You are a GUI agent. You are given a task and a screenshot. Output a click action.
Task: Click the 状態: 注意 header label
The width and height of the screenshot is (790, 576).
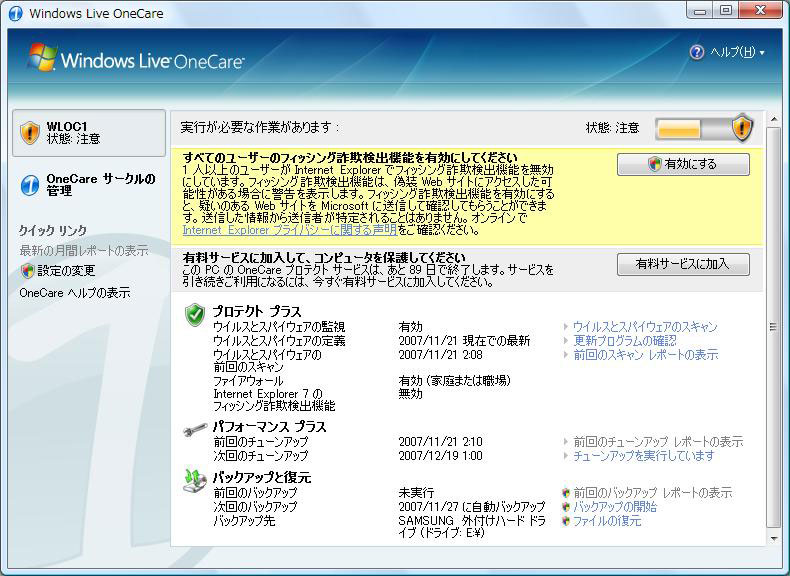612,128
